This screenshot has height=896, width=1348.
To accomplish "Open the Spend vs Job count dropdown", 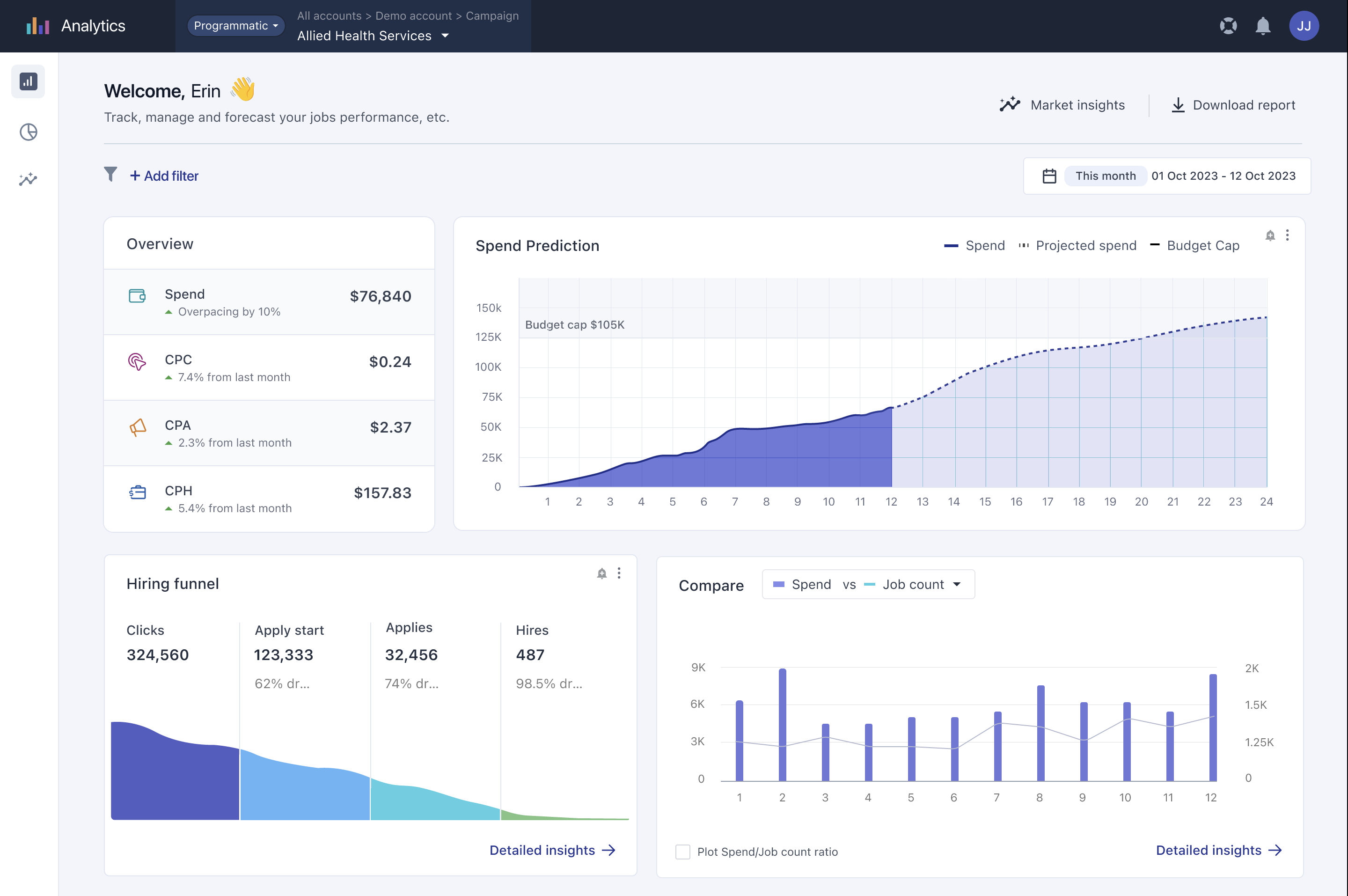I will coord(868,585).
